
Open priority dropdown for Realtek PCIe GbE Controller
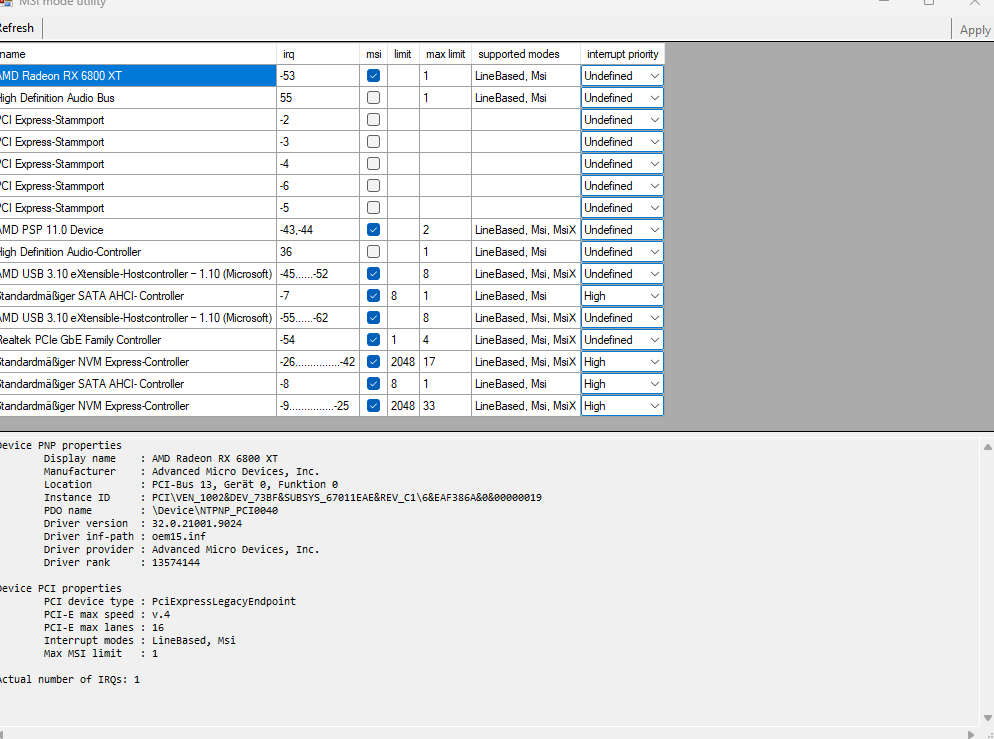[x=622, y=340]
